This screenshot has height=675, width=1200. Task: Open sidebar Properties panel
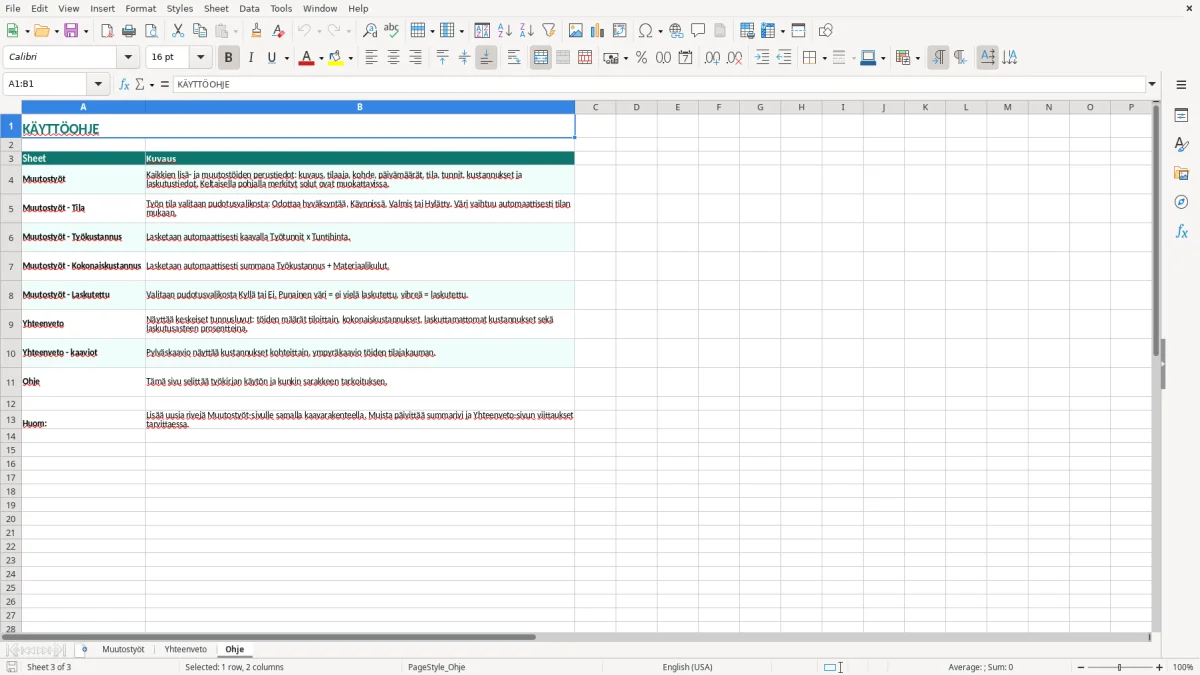pyautogui.click(x=1181, y=116)
